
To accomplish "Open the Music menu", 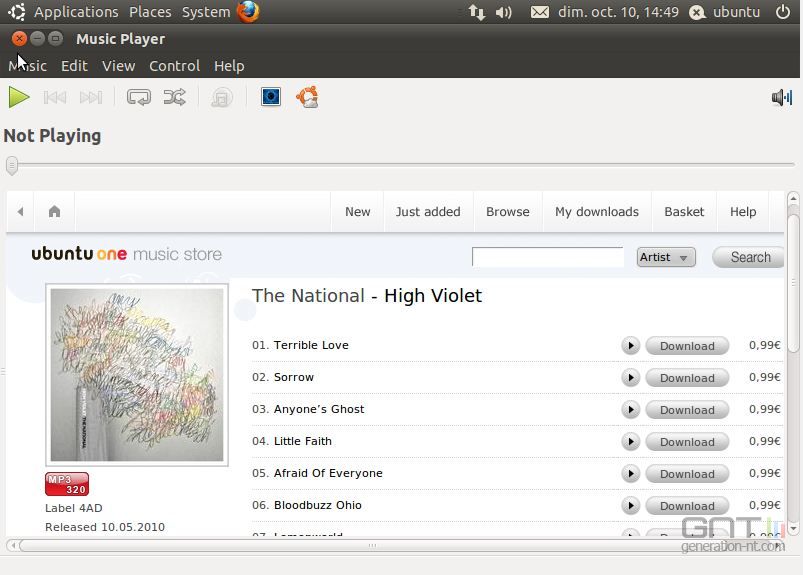I will pyautogui.click(x=28, y=66).
